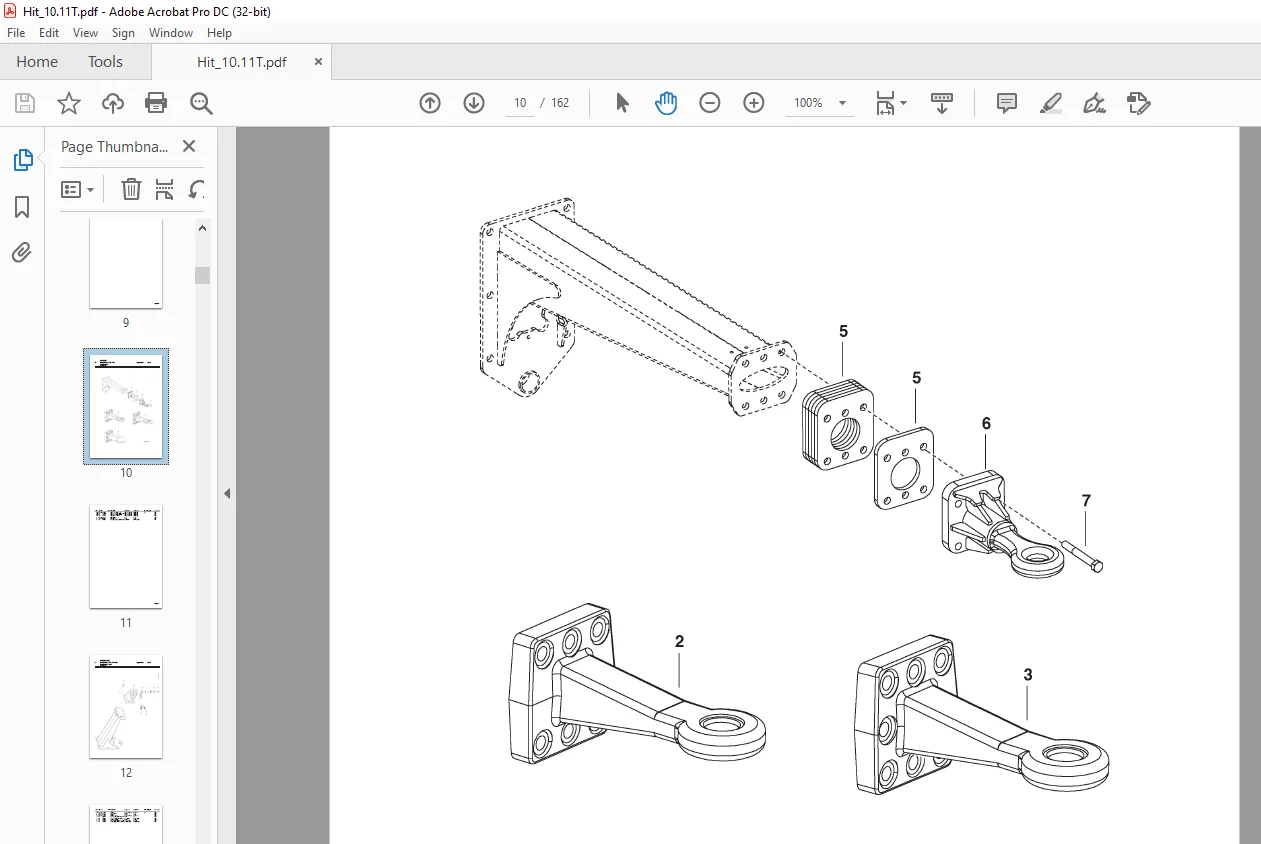Viewport: 1261px width, 844px height.
Task: Open the find text magnifier
Action: pos(201,103)
